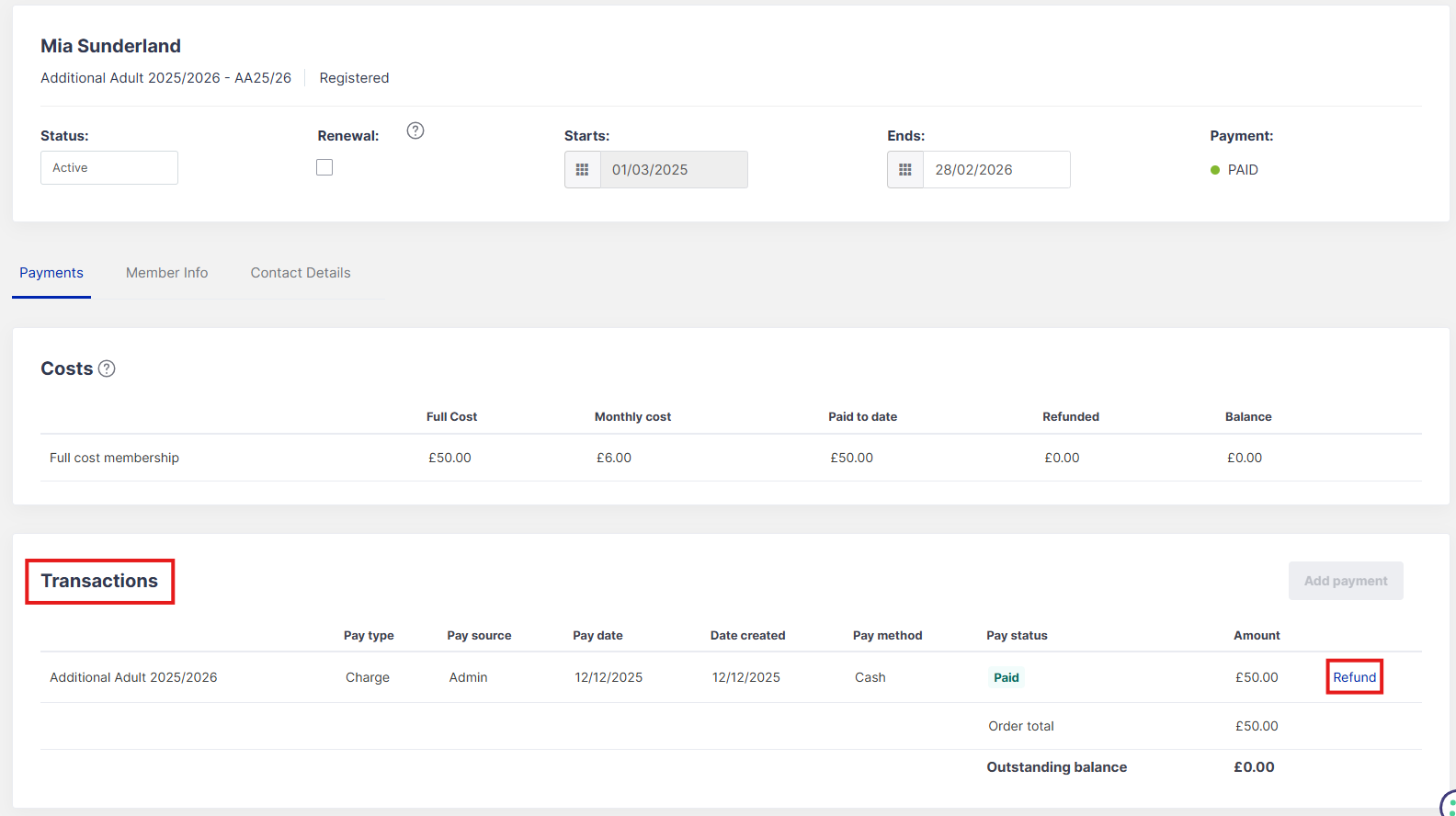Click the Renewal help question mark icon
Image resolution: width=1456 pixels, height=816 pixels.
(x=415, y=130)
